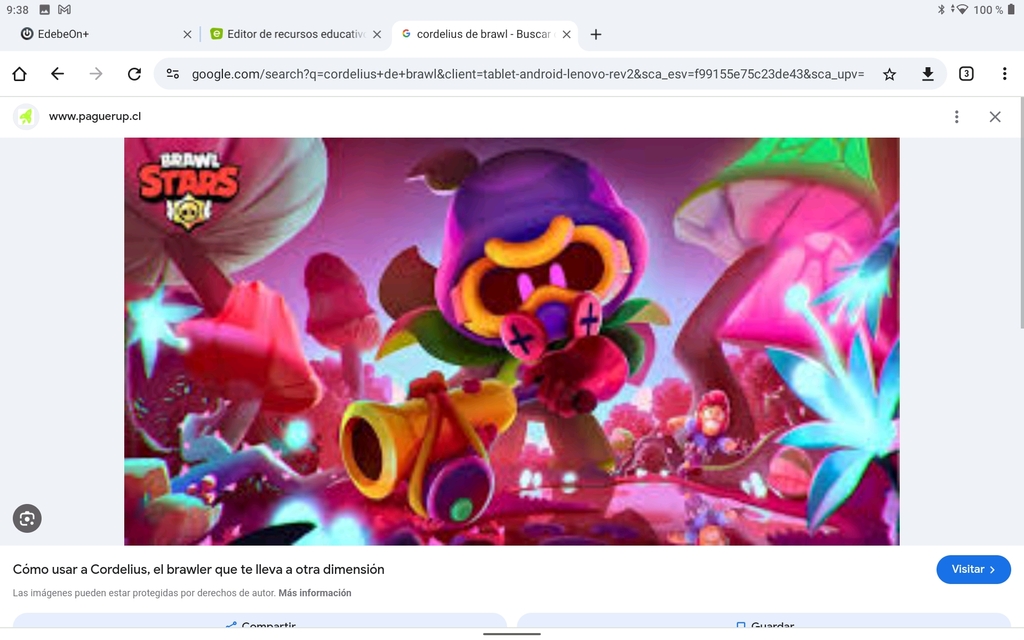This screenshot has width=1024, height=640.
Task: Tap the Bluetooth status icon
Action: click(x=941, y=10)
